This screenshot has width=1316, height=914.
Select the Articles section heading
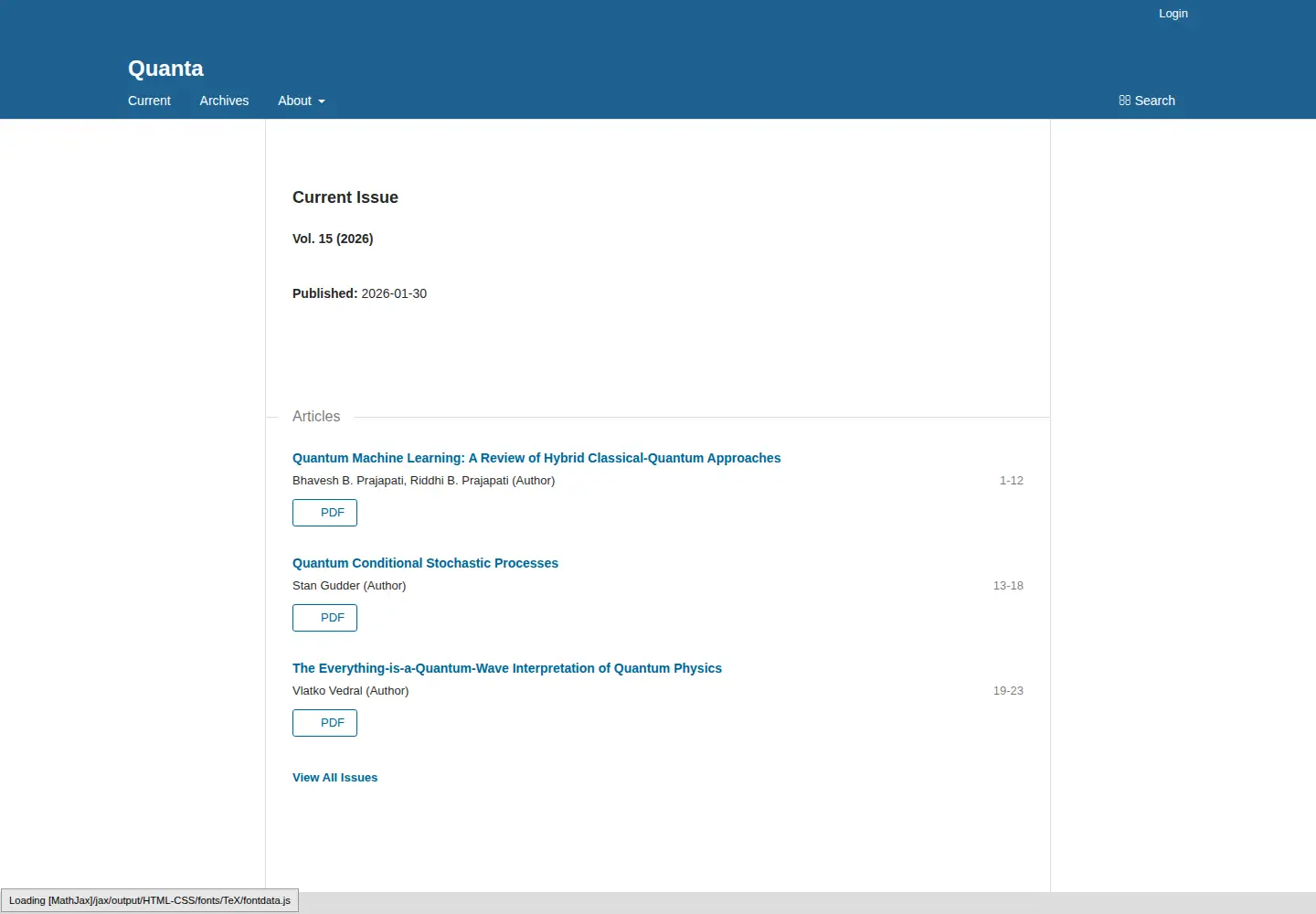316,416
